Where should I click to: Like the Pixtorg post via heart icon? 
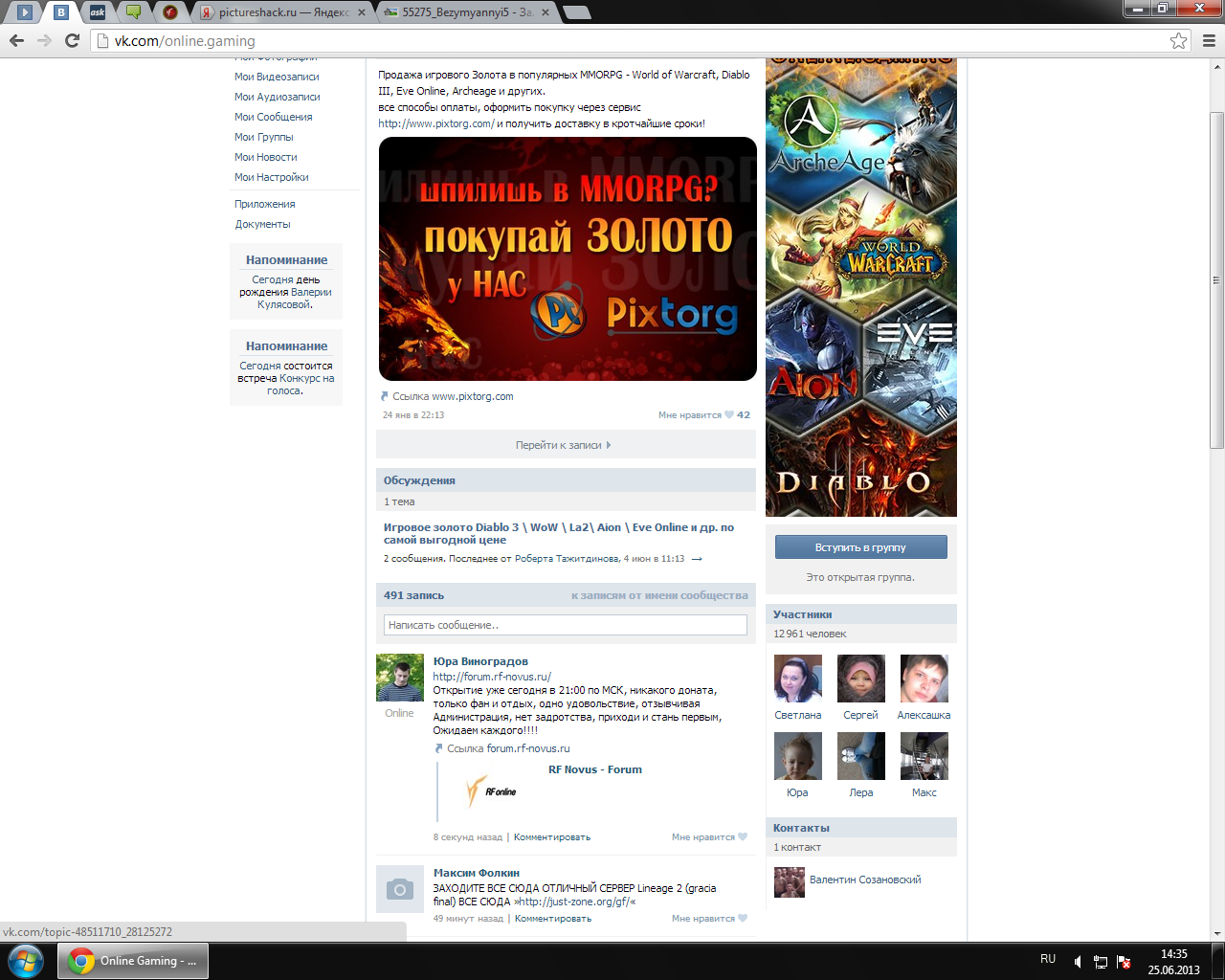tap(729, 415)
